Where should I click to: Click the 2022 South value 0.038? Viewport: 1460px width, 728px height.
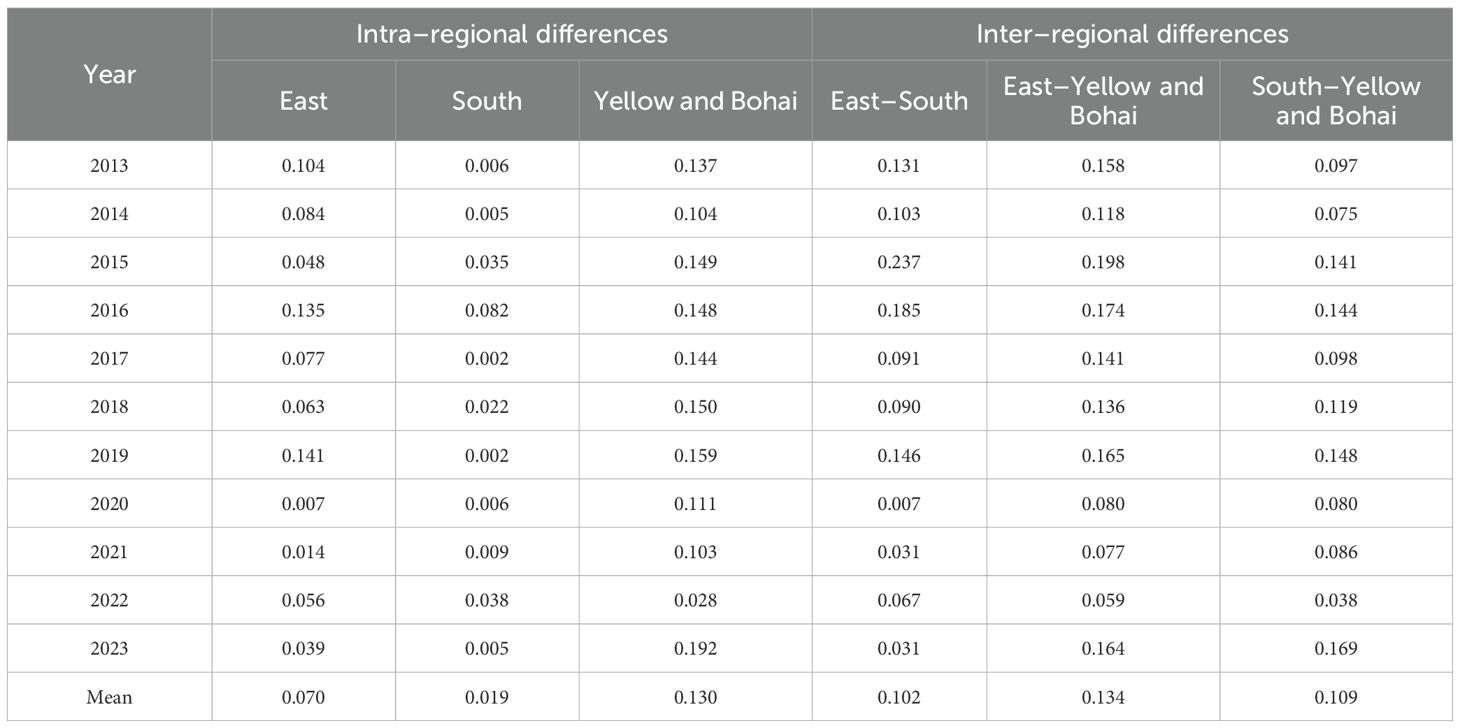(487, 601)
